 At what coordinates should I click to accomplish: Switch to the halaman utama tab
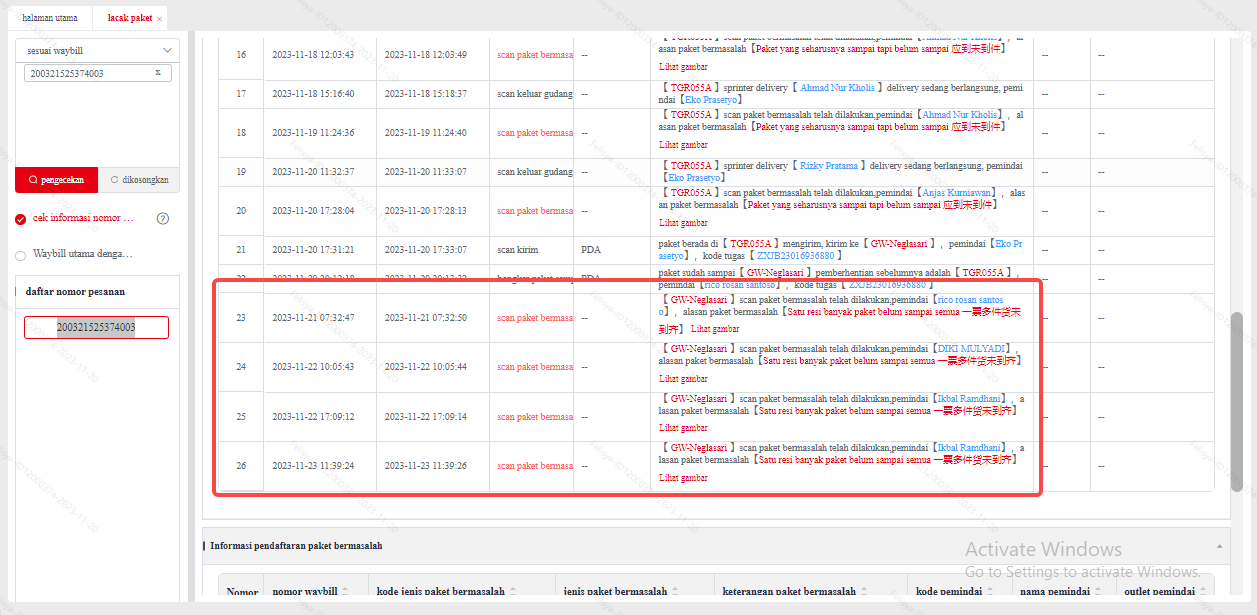coord(50,19)
